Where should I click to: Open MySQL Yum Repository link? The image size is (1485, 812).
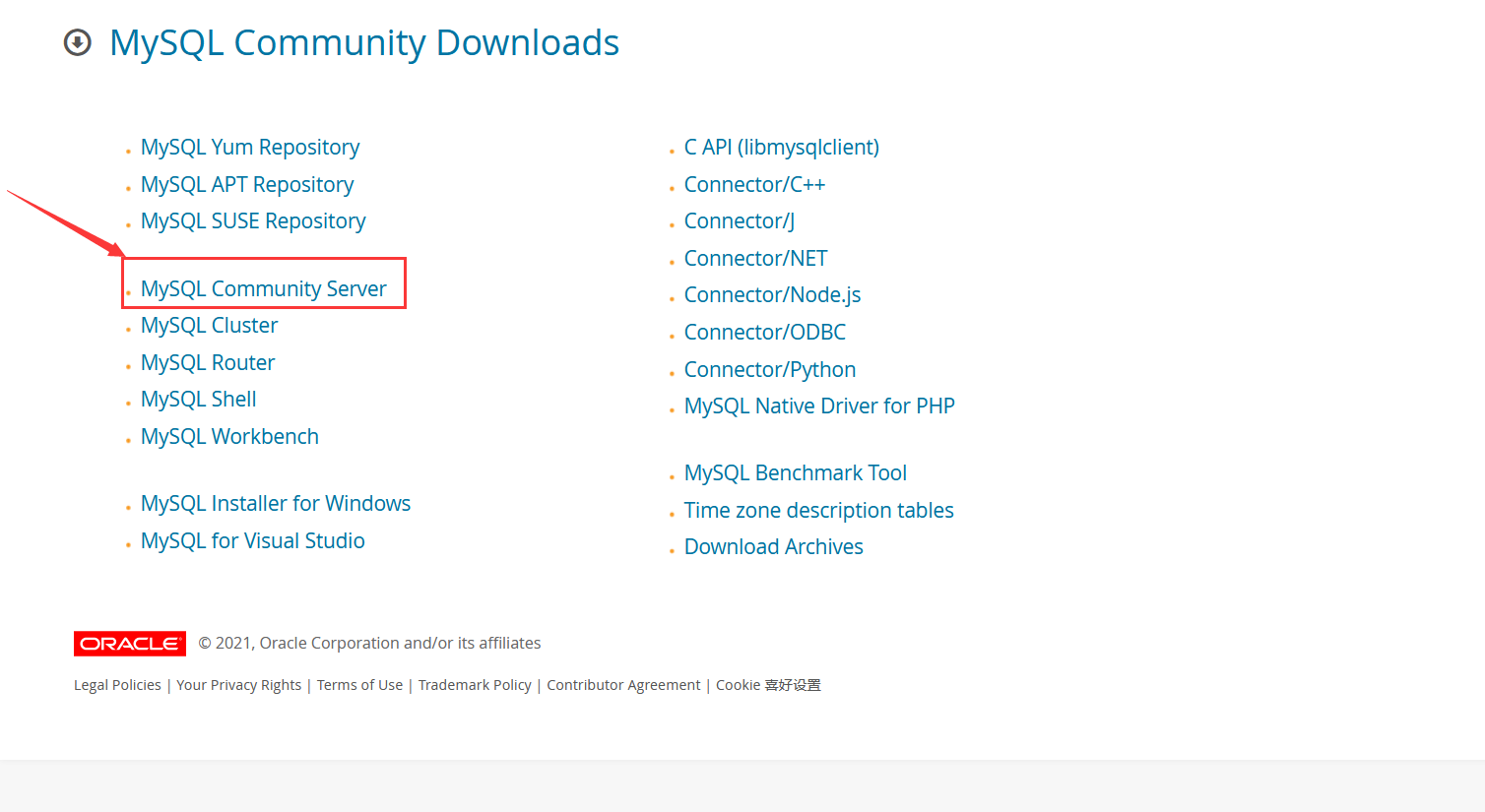click(x=250, y=148)
